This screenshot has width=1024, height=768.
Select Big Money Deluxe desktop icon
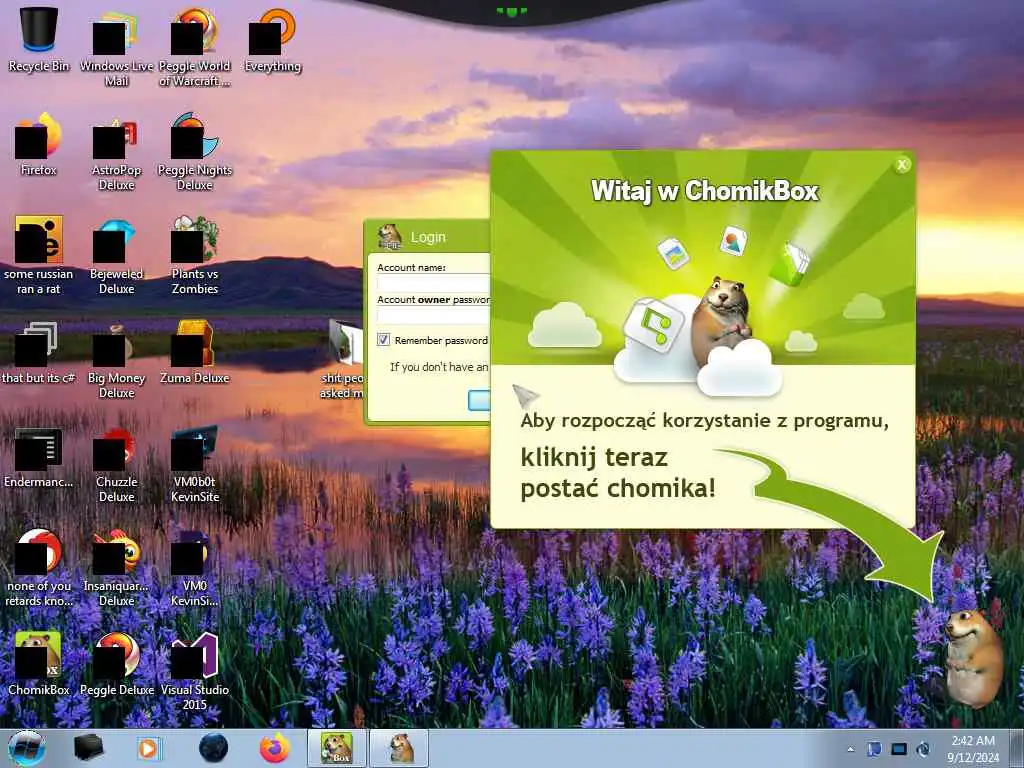pos(116,359)
